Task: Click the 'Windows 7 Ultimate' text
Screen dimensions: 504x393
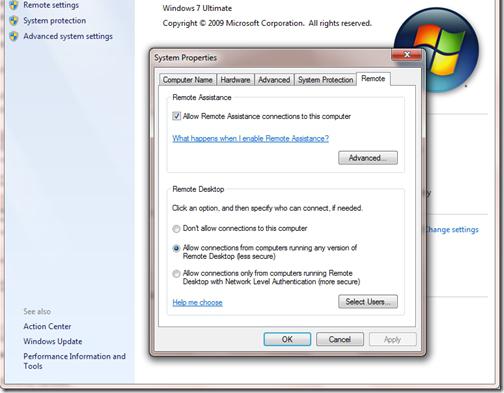Action: click(197, 8)
